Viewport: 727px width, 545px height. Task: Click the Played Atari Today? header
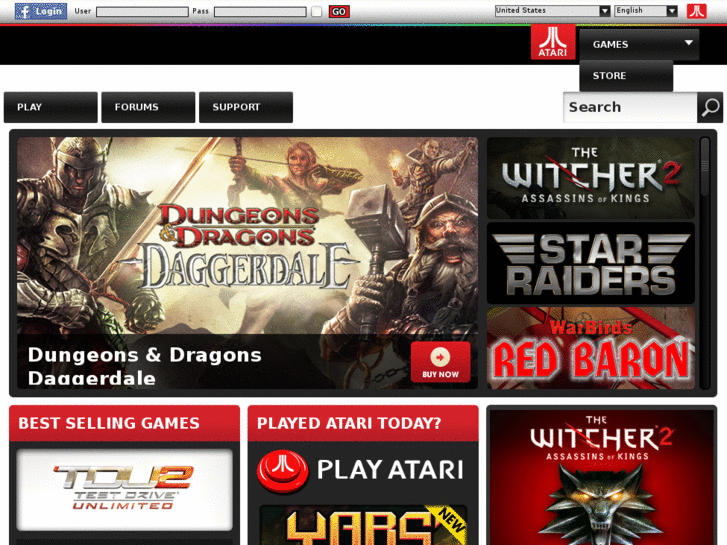tap(363, 423)
